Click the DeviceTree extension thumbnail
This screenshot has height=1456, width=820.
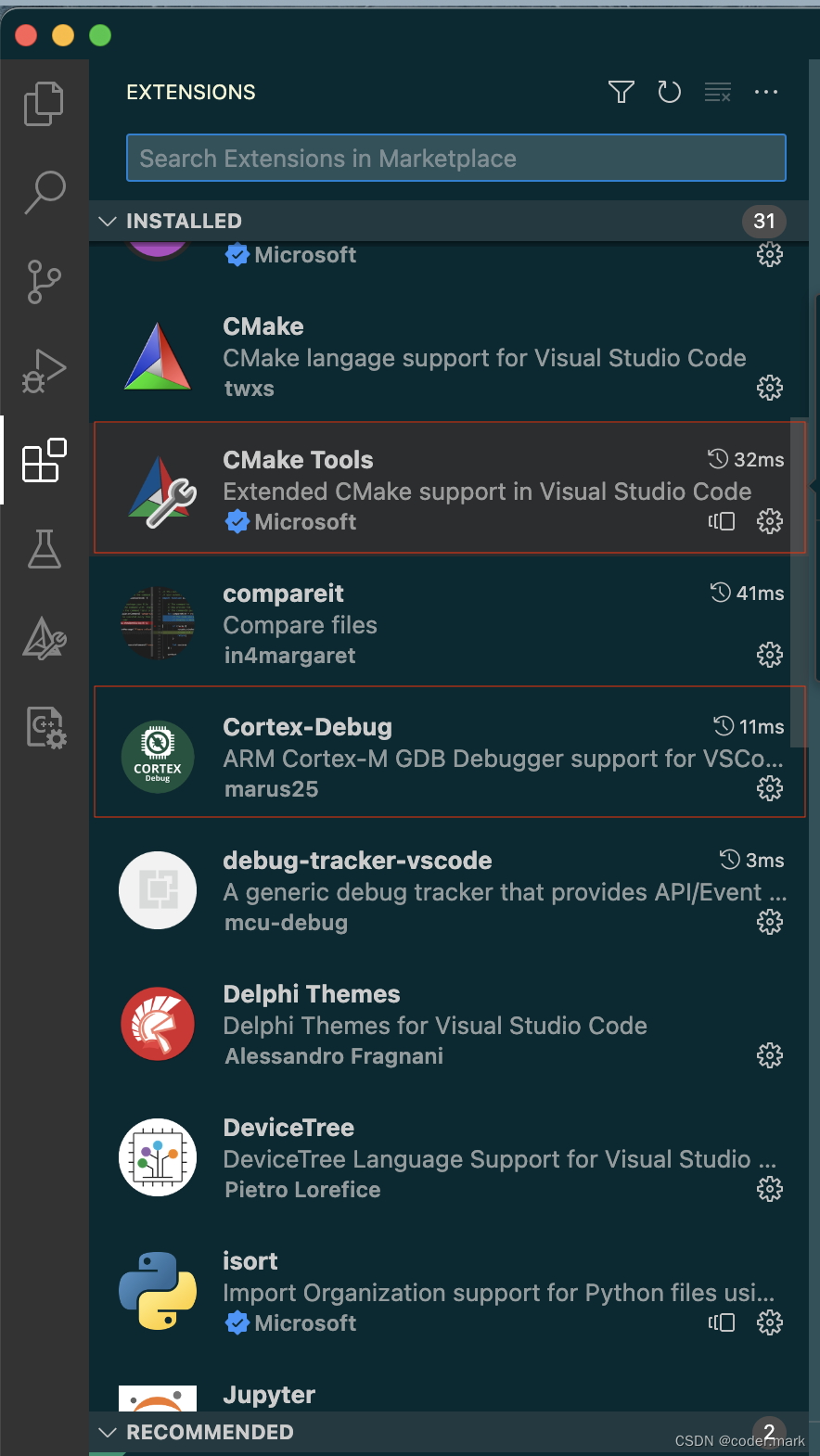point(158,1157)
